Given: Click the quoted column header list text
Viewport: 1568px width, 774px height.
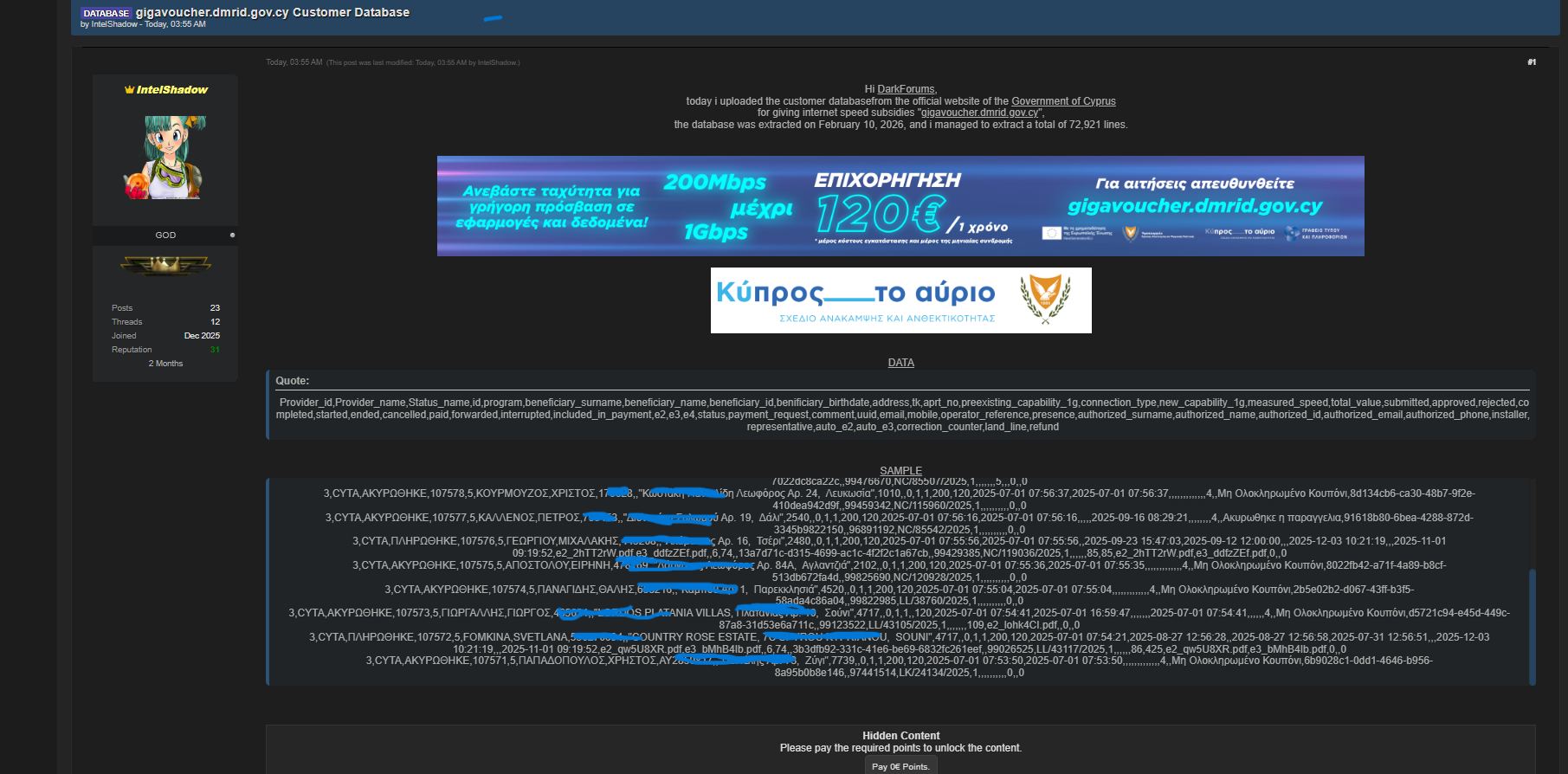Looking at the screenshot, I should pos(902,415).
